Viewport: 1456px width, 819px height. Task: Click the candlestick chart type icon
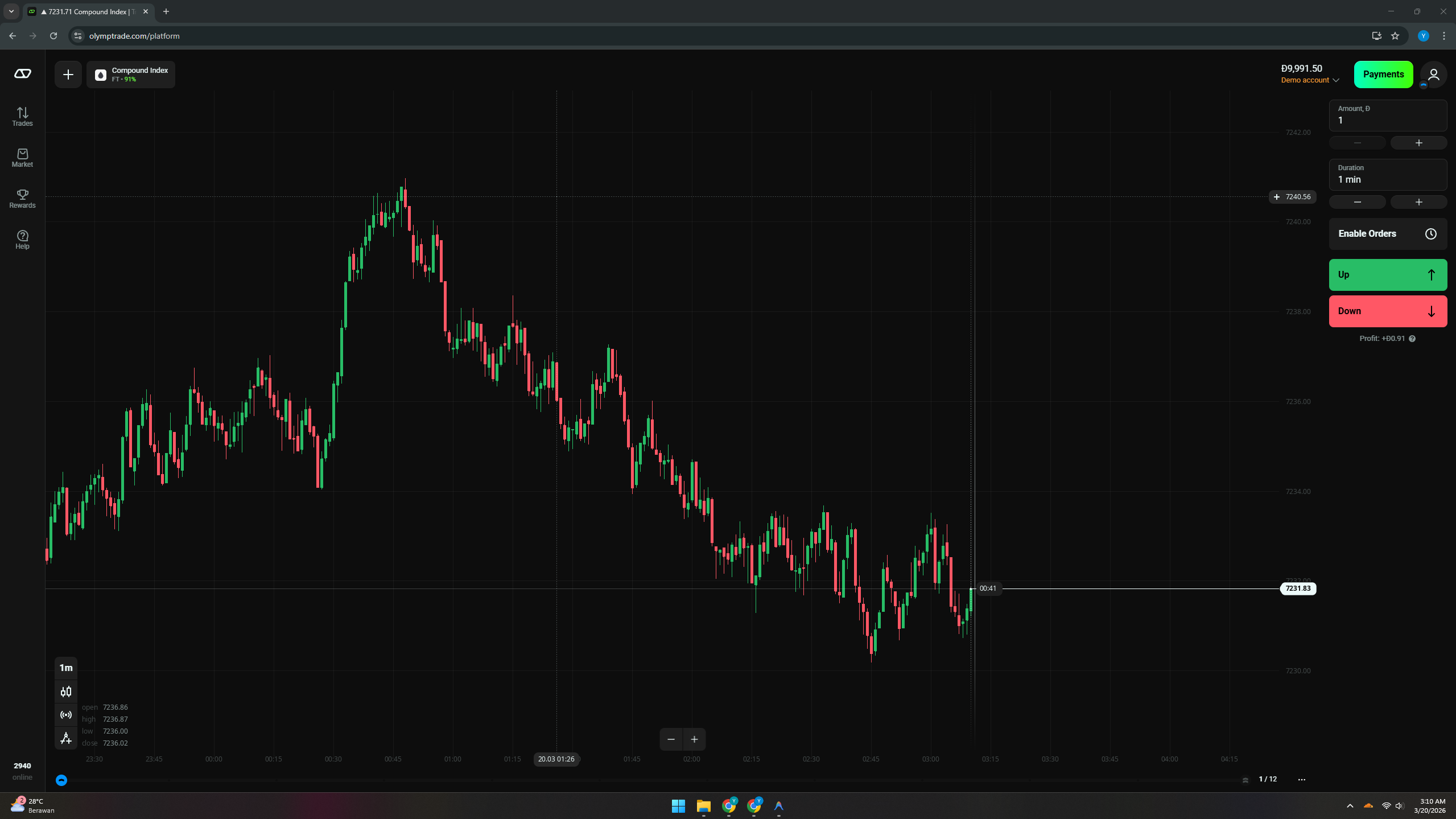click(66, 692)
